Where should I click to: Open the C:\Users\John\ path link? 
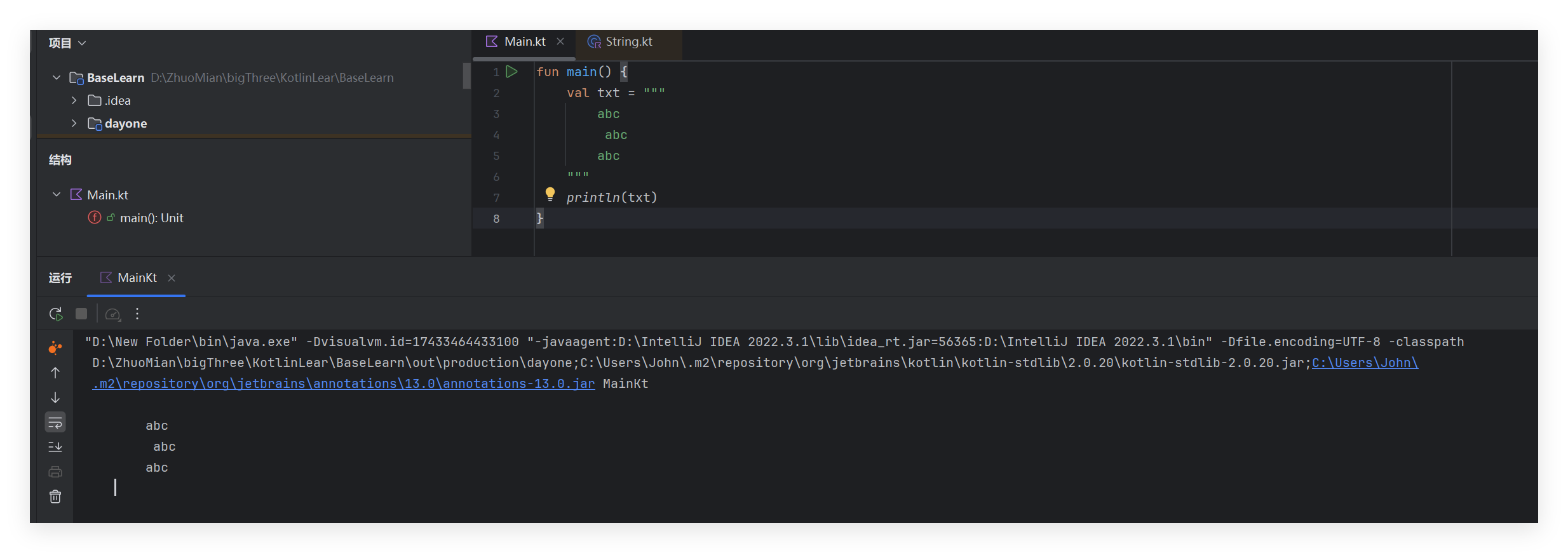(x=1365, y=363)
